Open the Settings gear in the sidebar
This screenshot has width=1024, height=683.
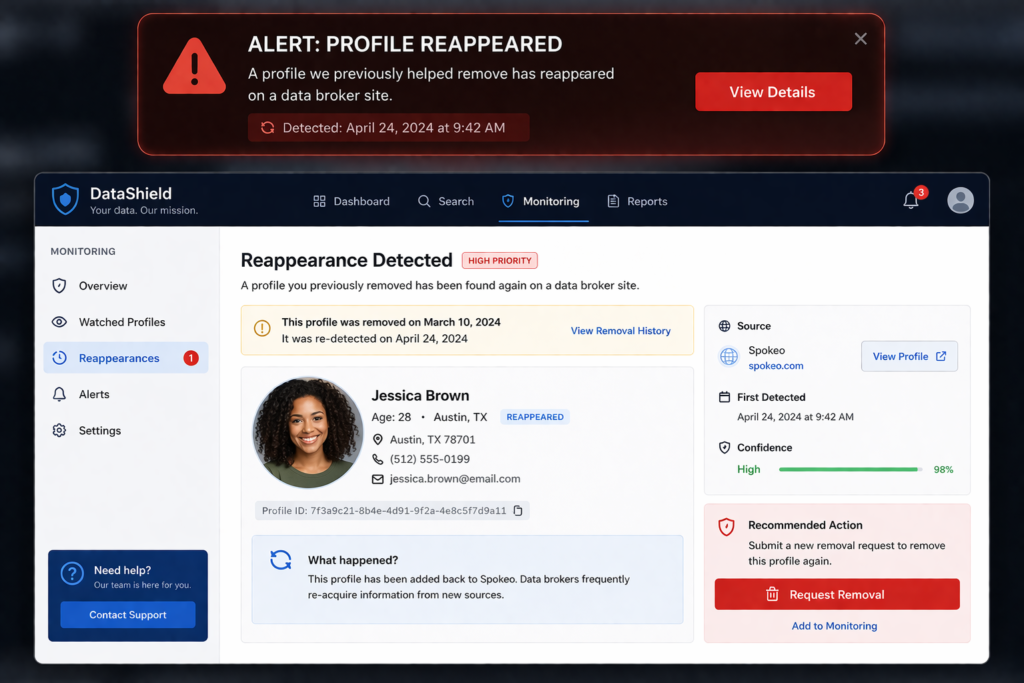pos(62,430)
